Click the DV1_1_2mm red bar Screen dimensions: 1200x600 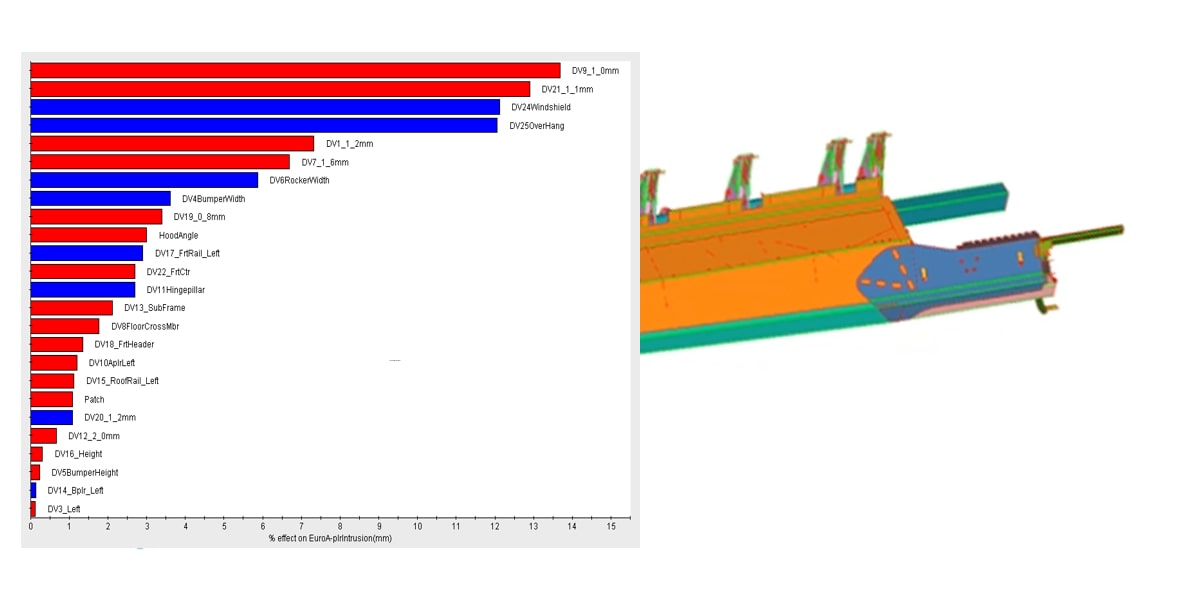tap(172, 144)
